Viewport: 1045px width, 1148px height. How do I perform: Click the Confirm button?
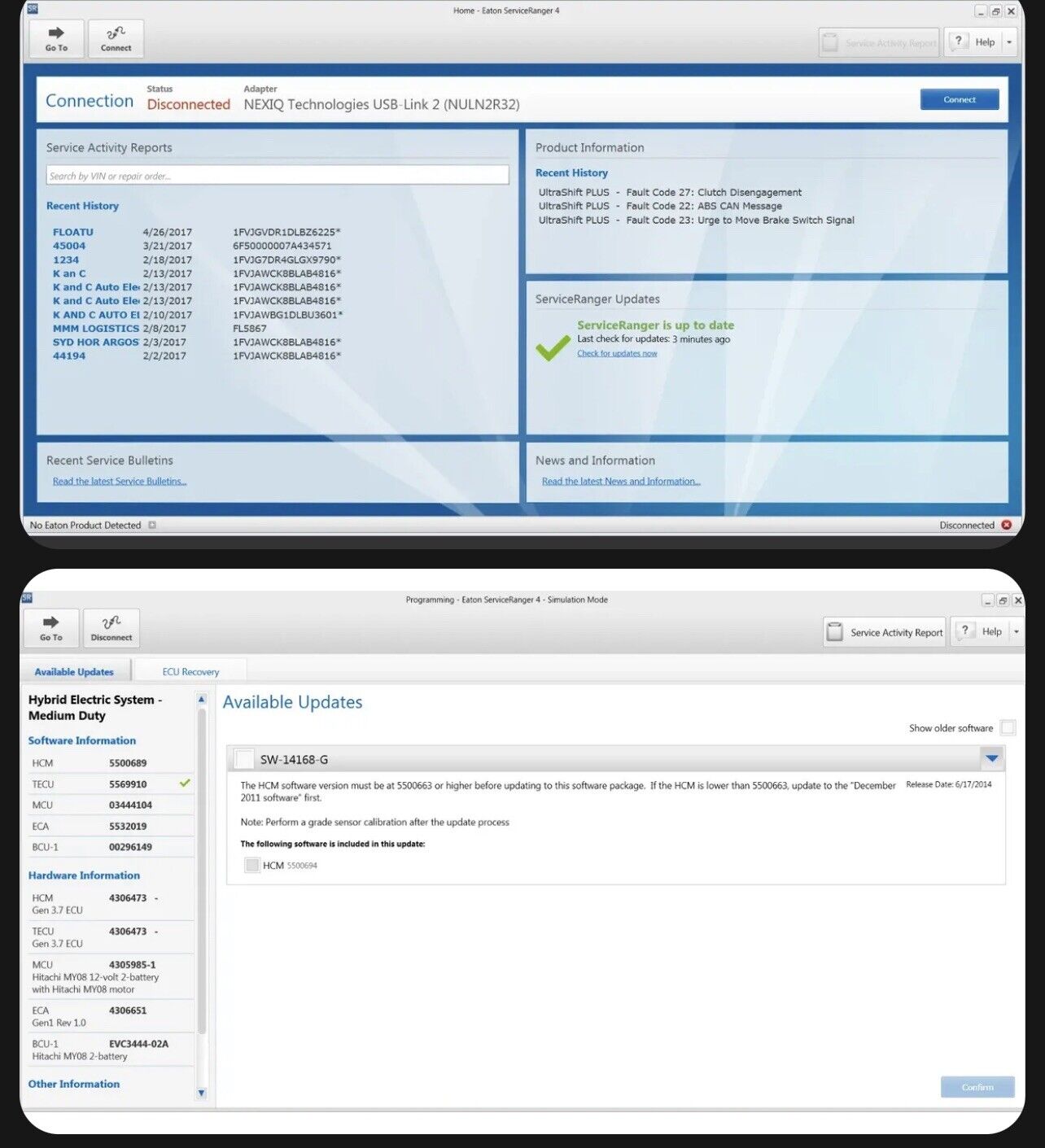[977, 1087]
